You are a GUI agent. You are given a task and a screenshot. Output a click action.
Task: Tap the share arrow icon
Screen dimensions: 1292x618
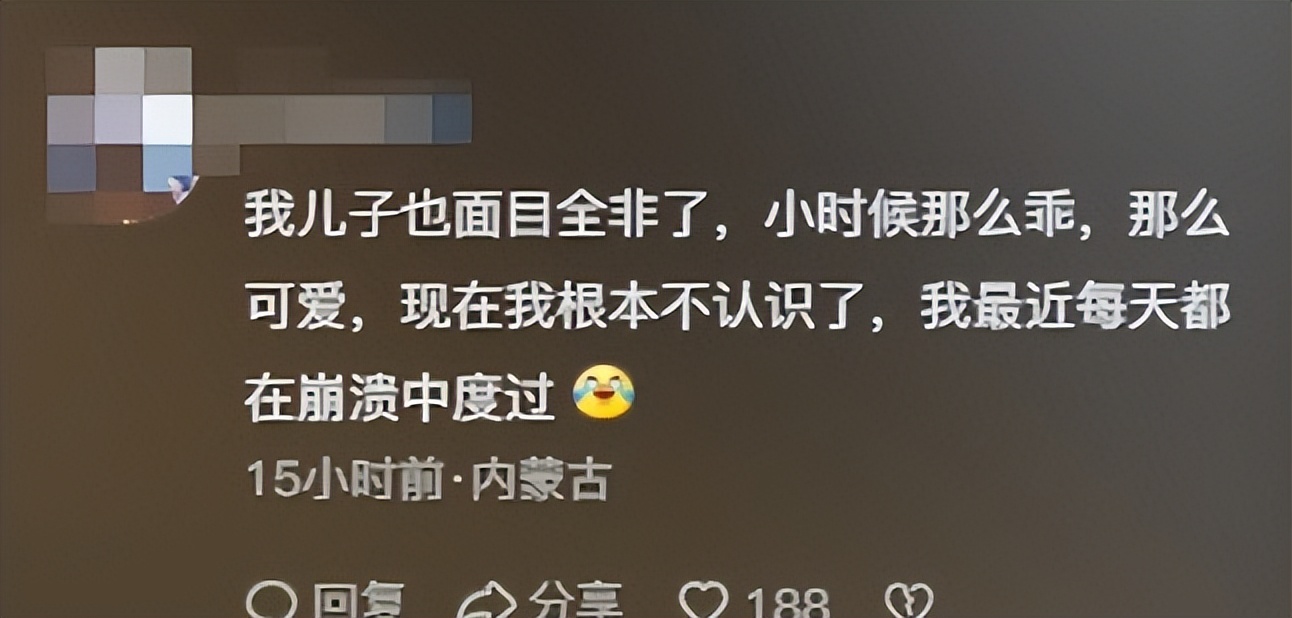click(x=487, y=603)
